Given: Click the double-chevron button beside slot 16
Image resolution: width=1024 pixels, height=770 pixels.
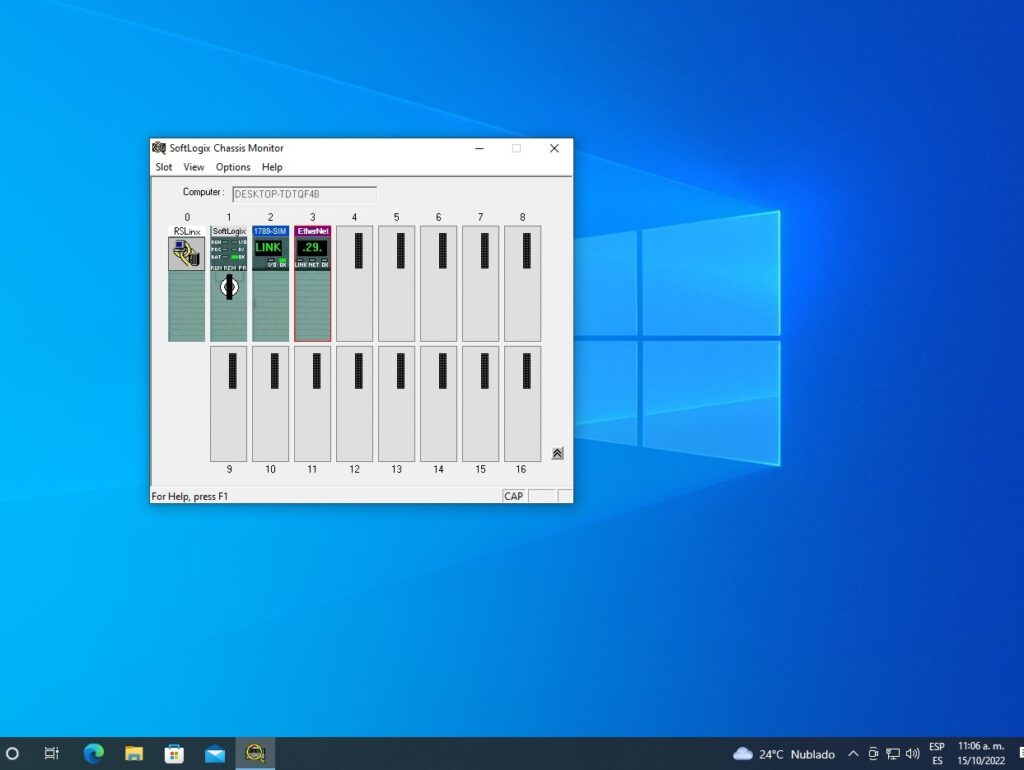Looking at the screenshot, I should point(558,452).
